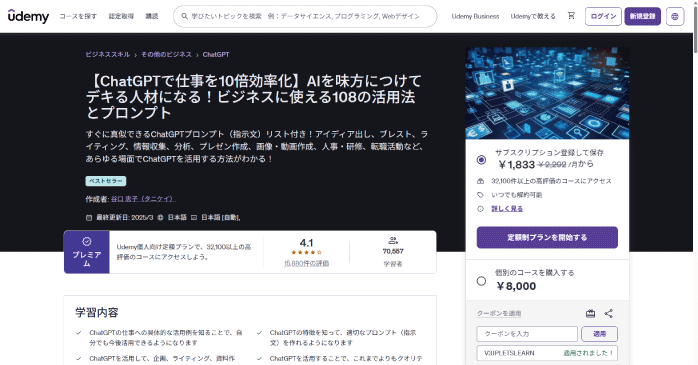Open the language globe button
This screenshot has width=698, height=365.
coord(675,16)
